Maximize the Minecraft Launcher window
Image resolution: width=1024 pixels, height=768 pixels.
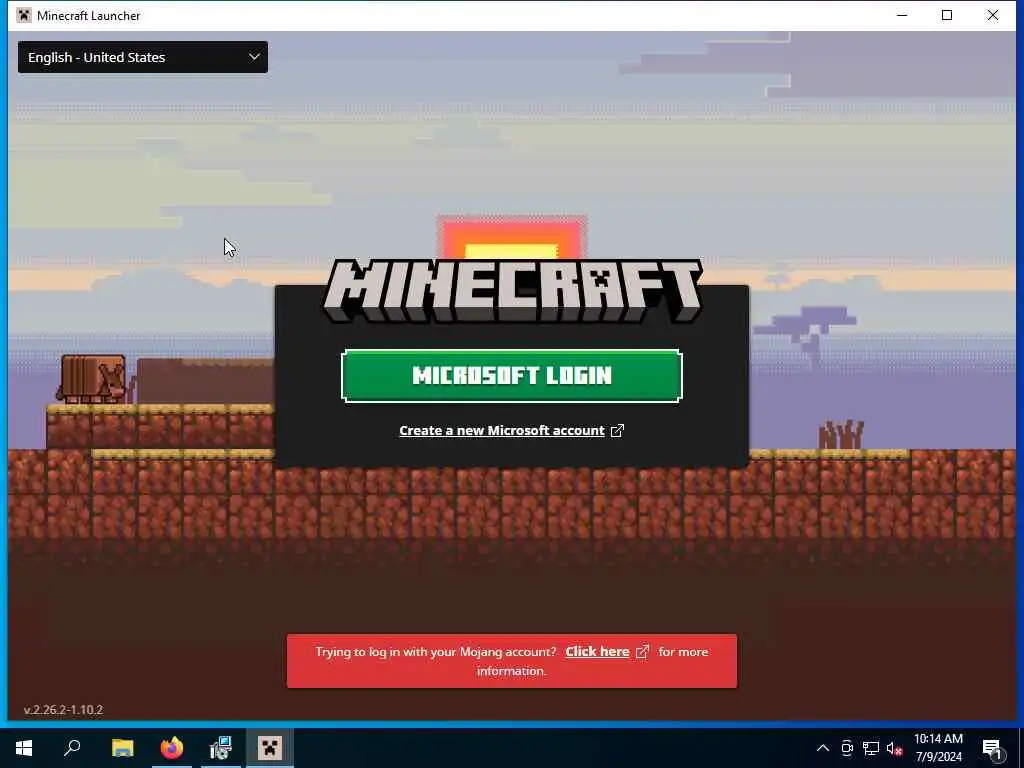point(947,16)
